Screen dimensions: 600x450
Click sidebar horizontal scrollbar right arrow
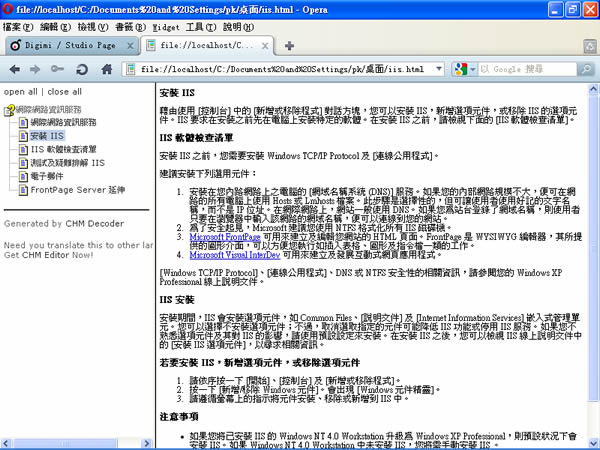coord(146,443)
